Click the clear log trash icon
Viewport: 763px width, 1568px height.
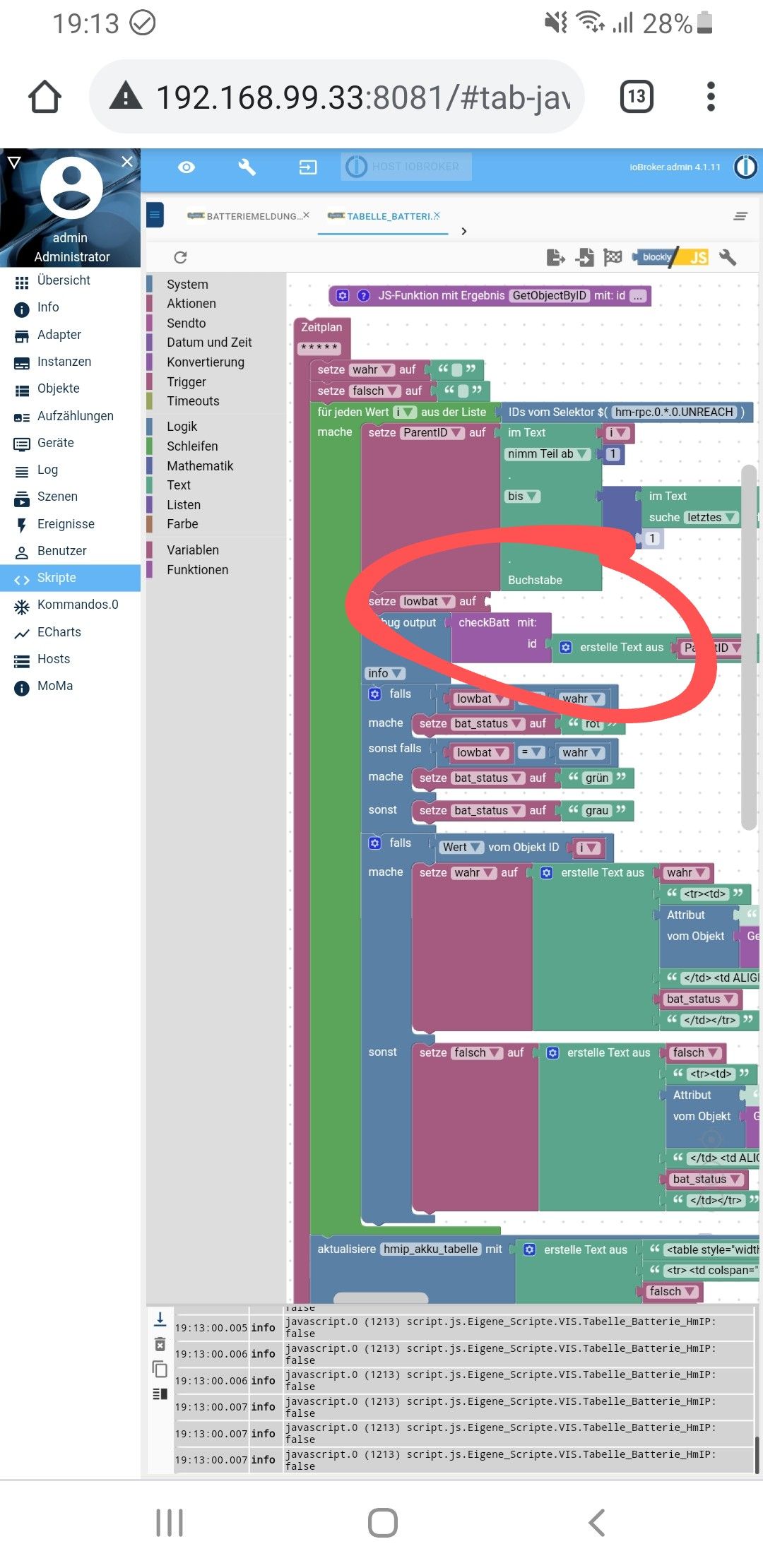point(160,1344)
